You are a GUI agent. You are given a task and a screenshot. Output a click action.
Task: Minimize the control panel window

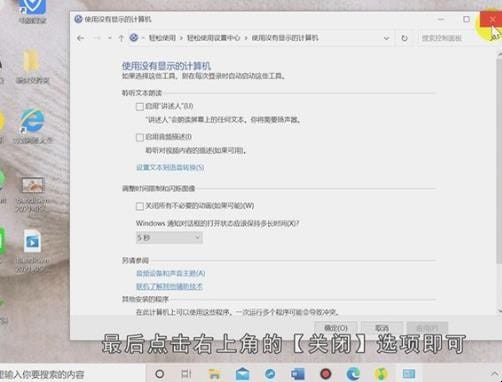pos(441,19)
